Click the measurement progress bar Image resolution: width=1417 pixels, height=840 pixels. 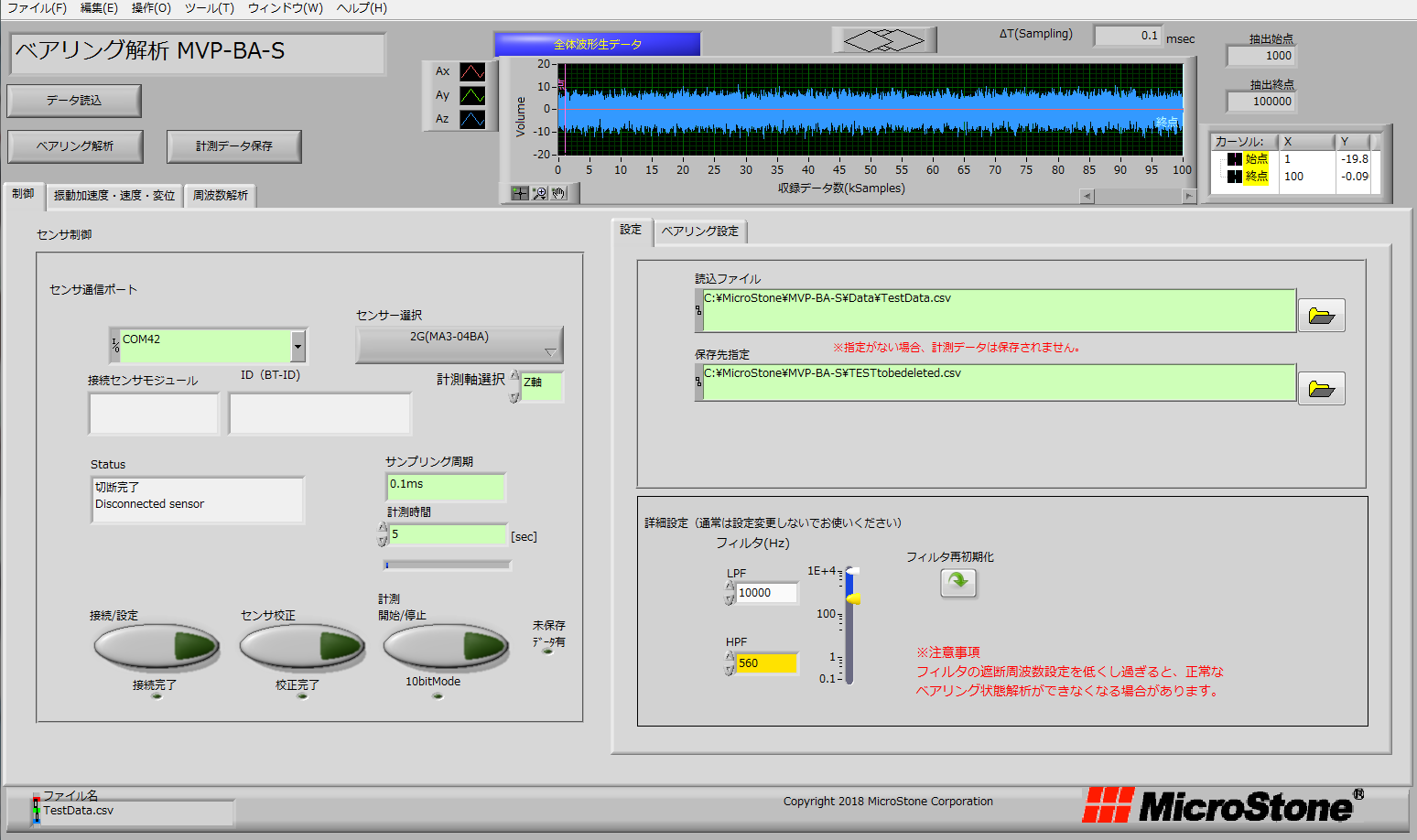point(447,565)
